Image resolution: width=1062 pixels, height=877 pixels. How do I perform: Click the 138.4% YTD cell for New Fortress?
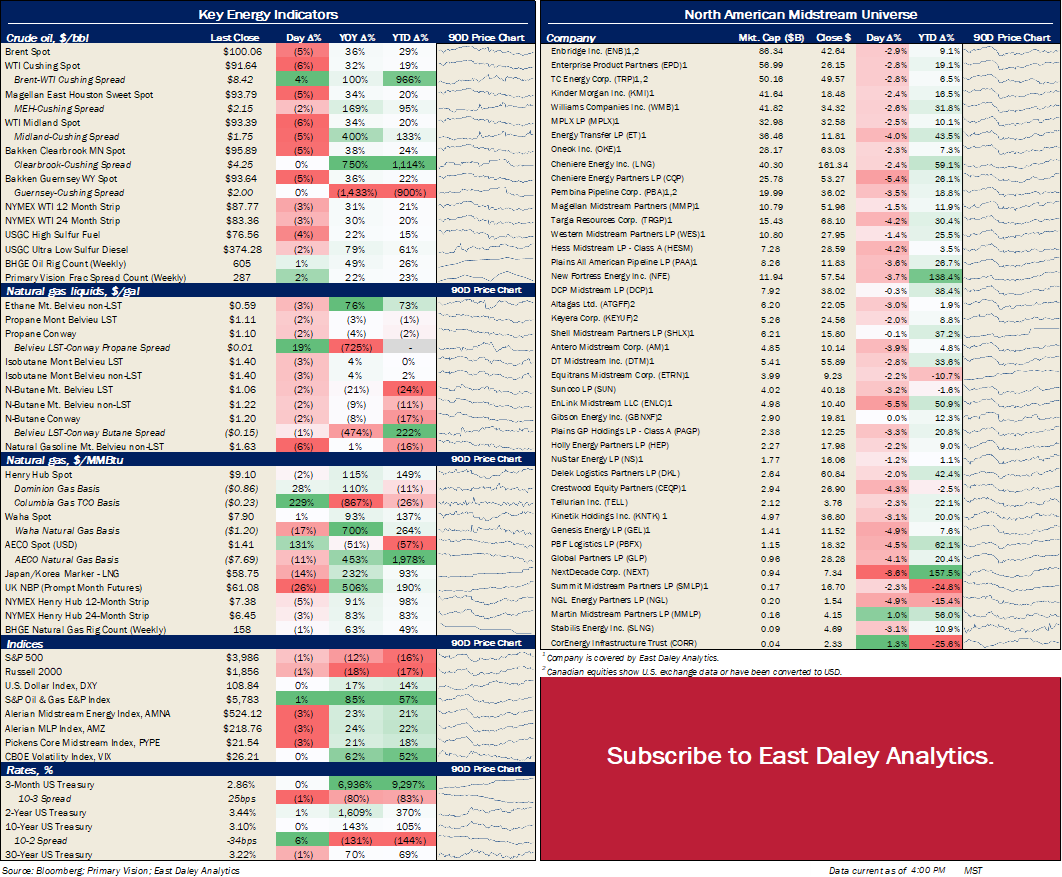click(x=935, y=276)
